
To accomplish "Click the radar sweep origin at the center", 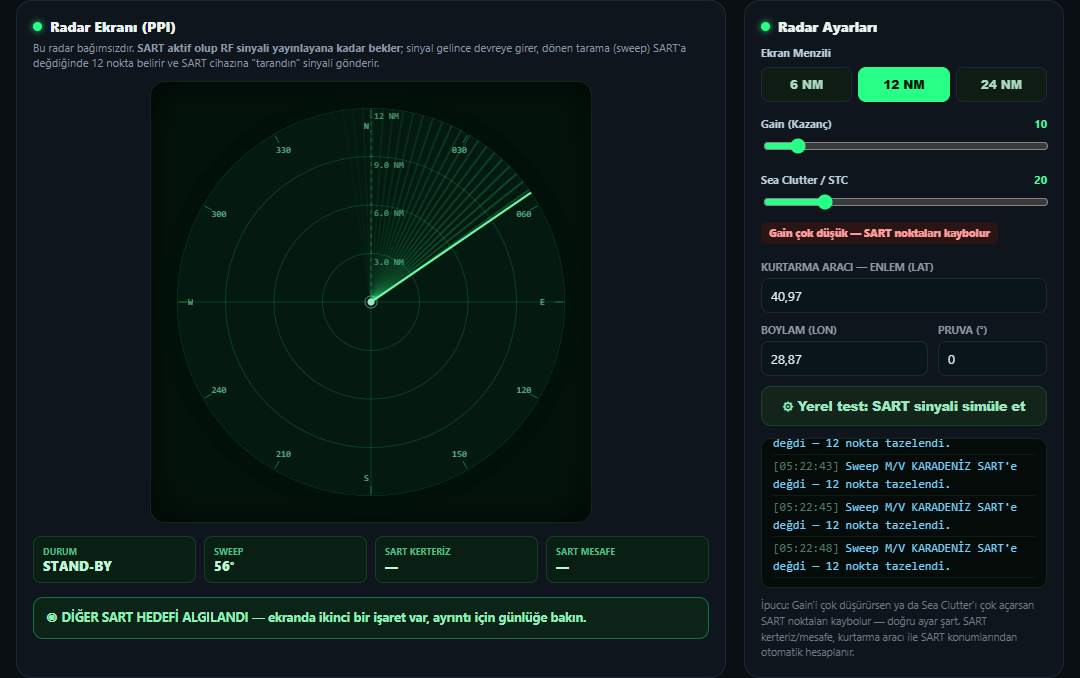I will [x=371, y=302].
